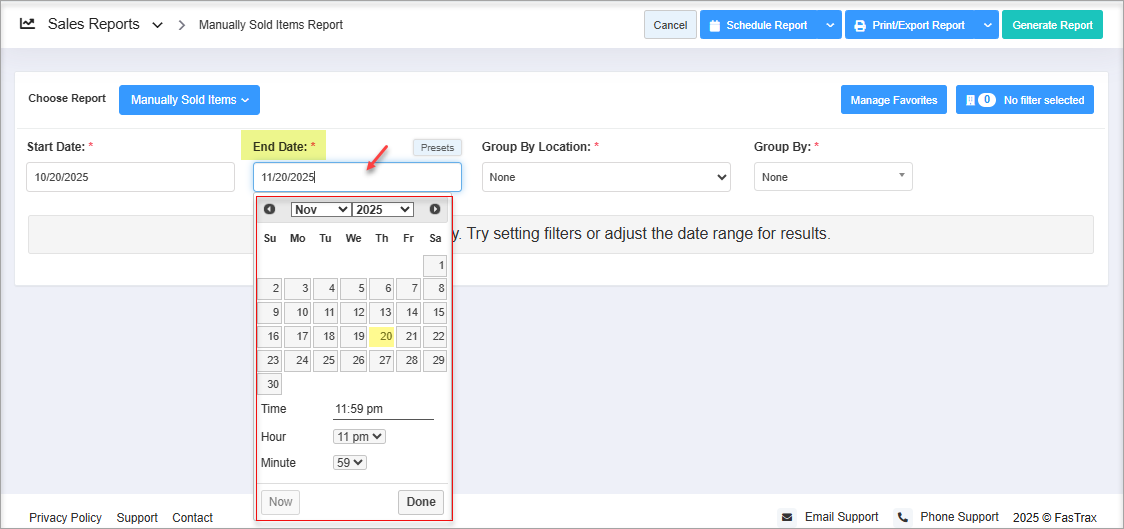Select November 21 in the calendar
Screen dimensions: 1124x529
click(x=409, y=337)
